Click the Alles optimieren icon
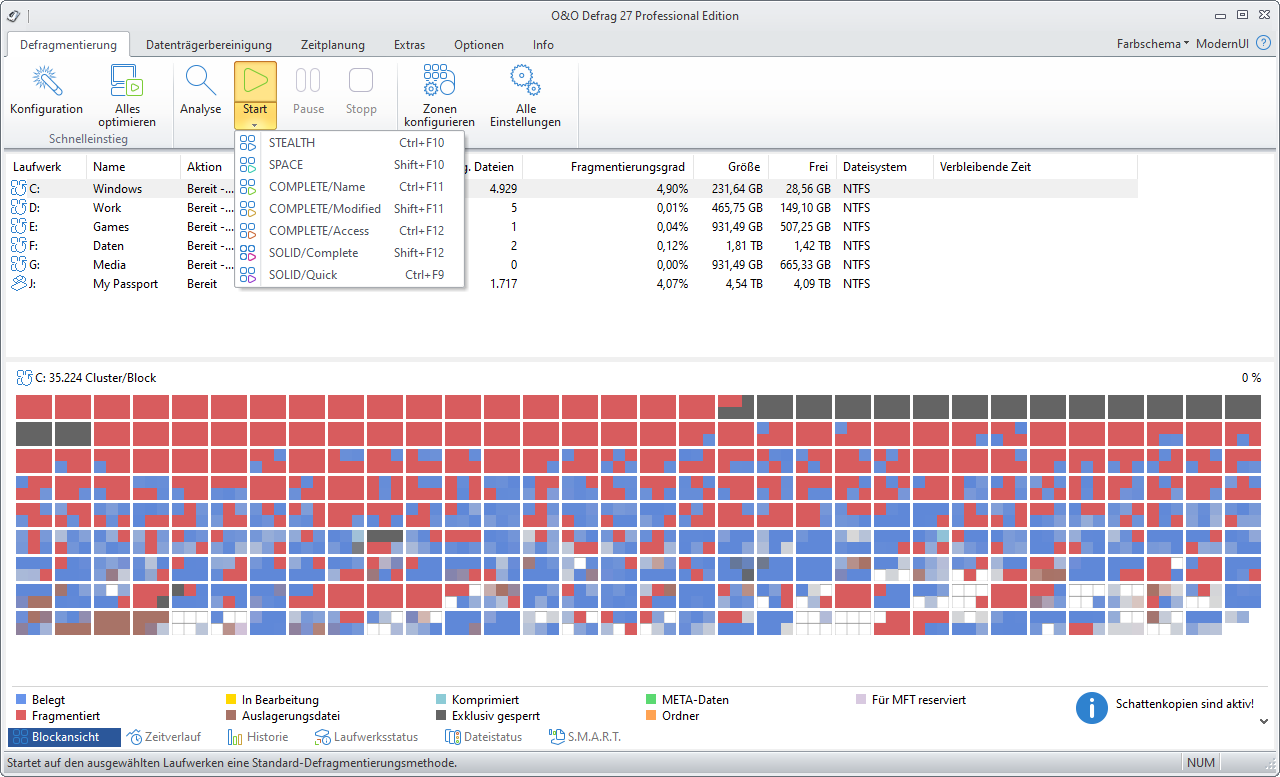The width and height of the screenshot is (1280, 777). click(x=127, y=81)
